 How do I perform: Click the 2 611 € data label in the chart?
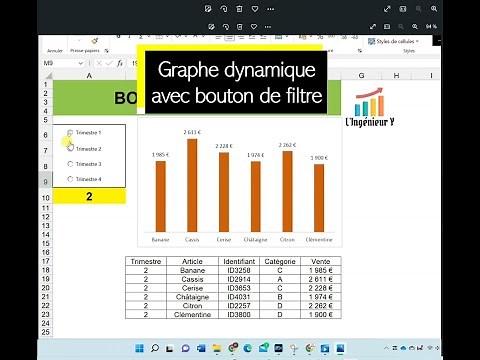(x=192, y=132)
